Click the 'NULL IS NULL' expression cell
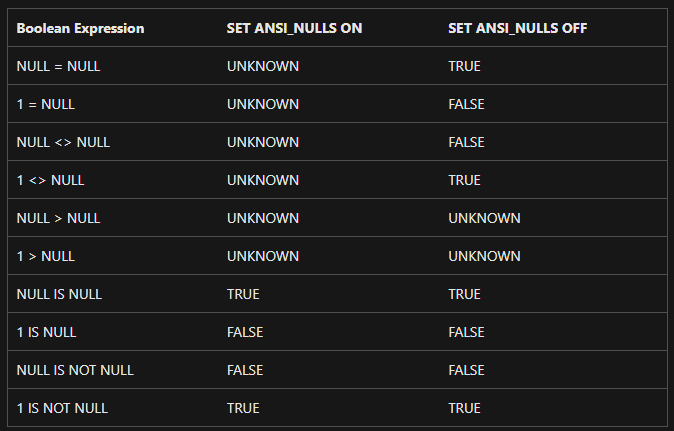 (59, 294)
